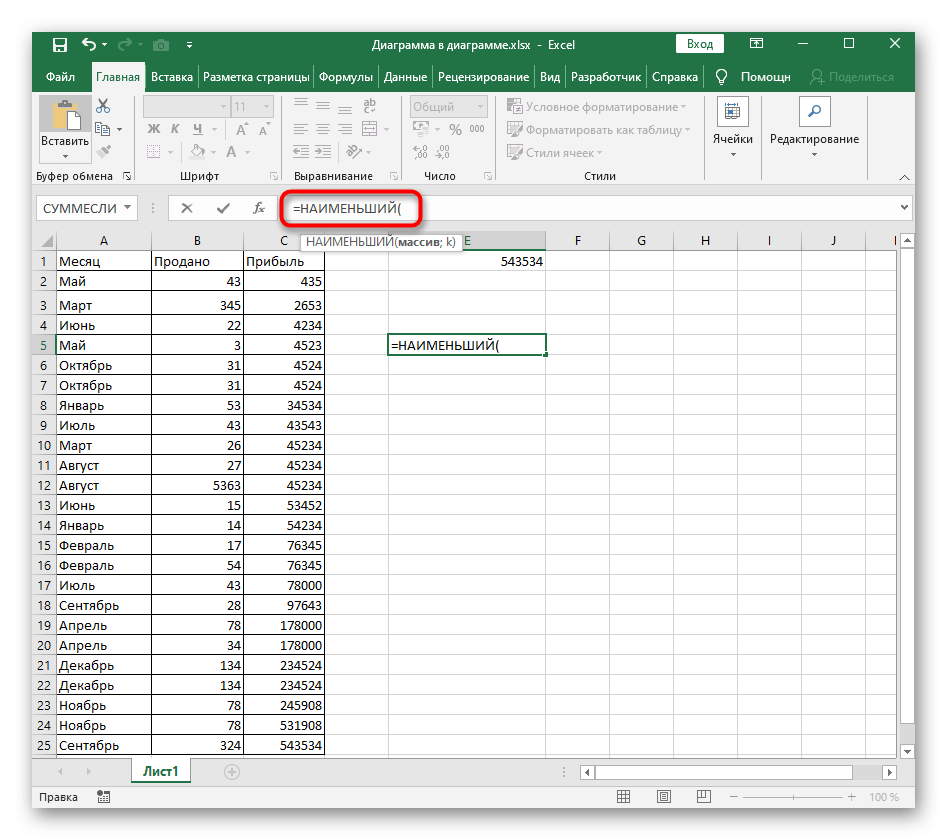947x840 pixels.
Task: Cancel formula entry with X icon
Action: [187, 208]
